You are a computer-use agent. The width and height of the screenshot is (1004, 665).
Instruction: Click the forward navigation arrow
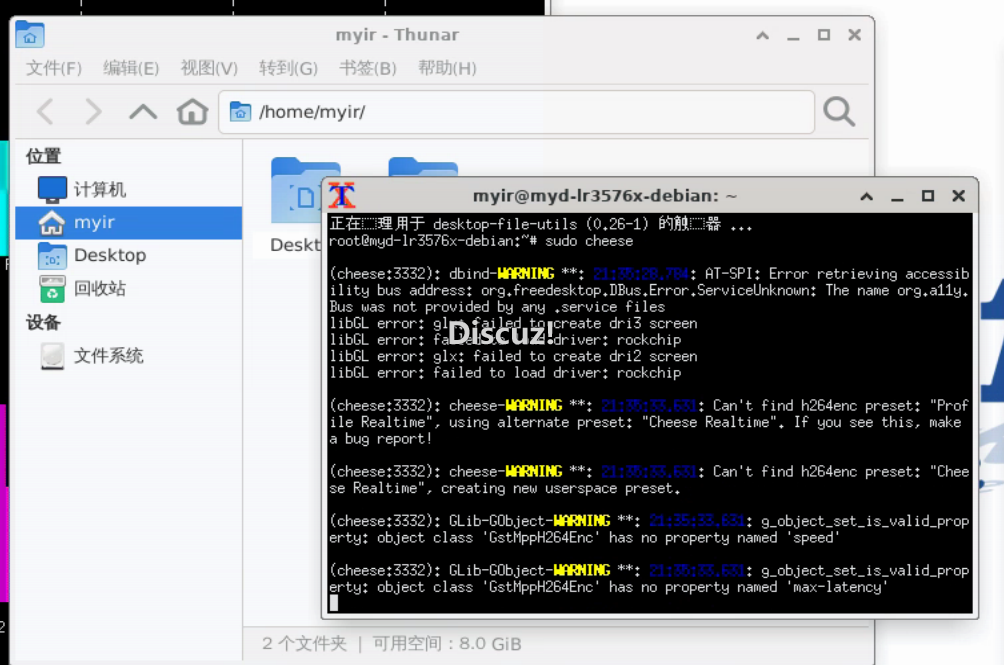click(93, 111)
